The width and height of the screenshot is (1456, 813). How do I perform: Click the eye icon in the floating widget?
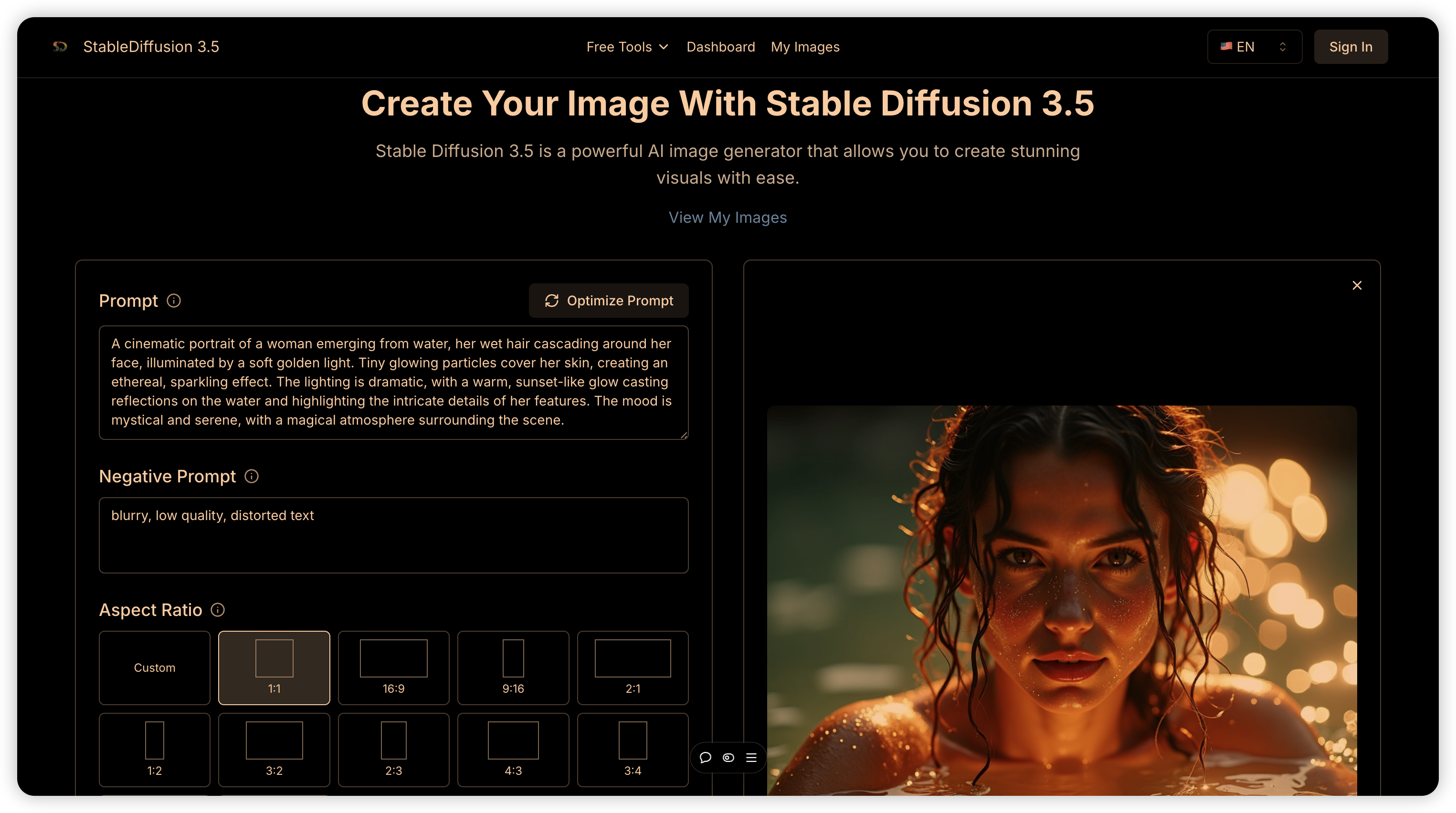point(728,758)
